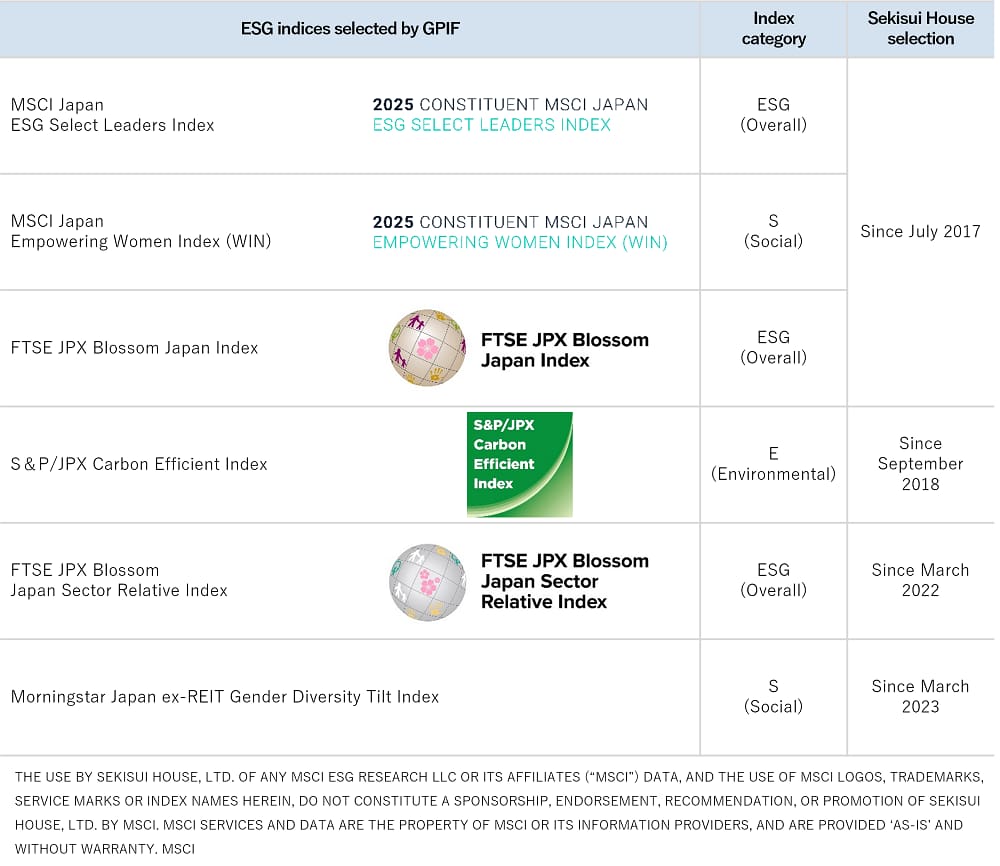Select the 'ESG indices selected by GPIF' header
The height and width of the screenshot is (866, 1000).
[350, 29]
